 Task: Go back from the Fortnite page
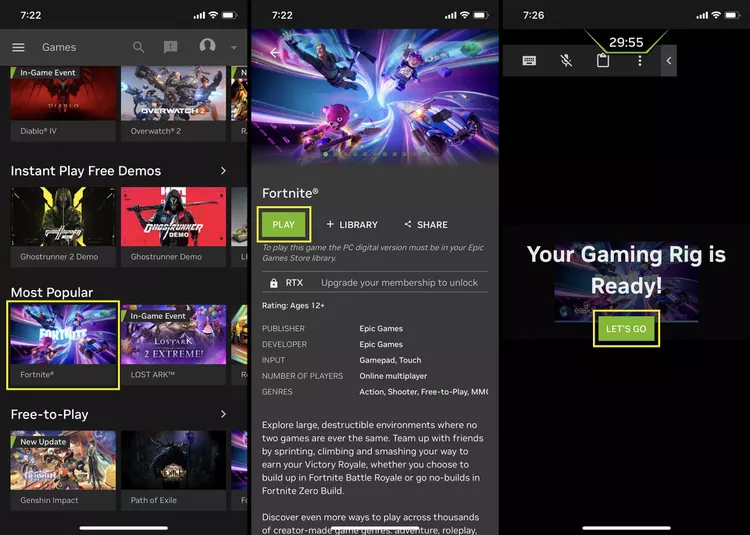275,53
